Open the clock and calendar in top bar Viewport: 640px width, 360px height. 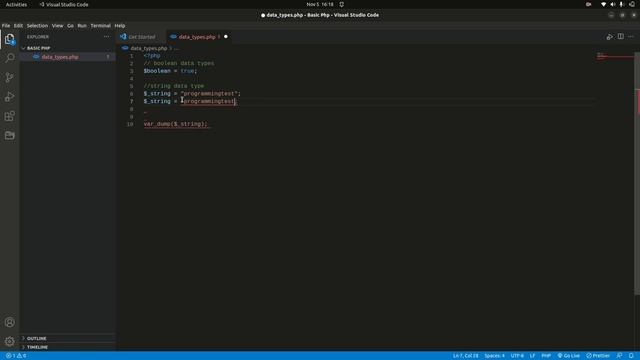tap(320, 4)
